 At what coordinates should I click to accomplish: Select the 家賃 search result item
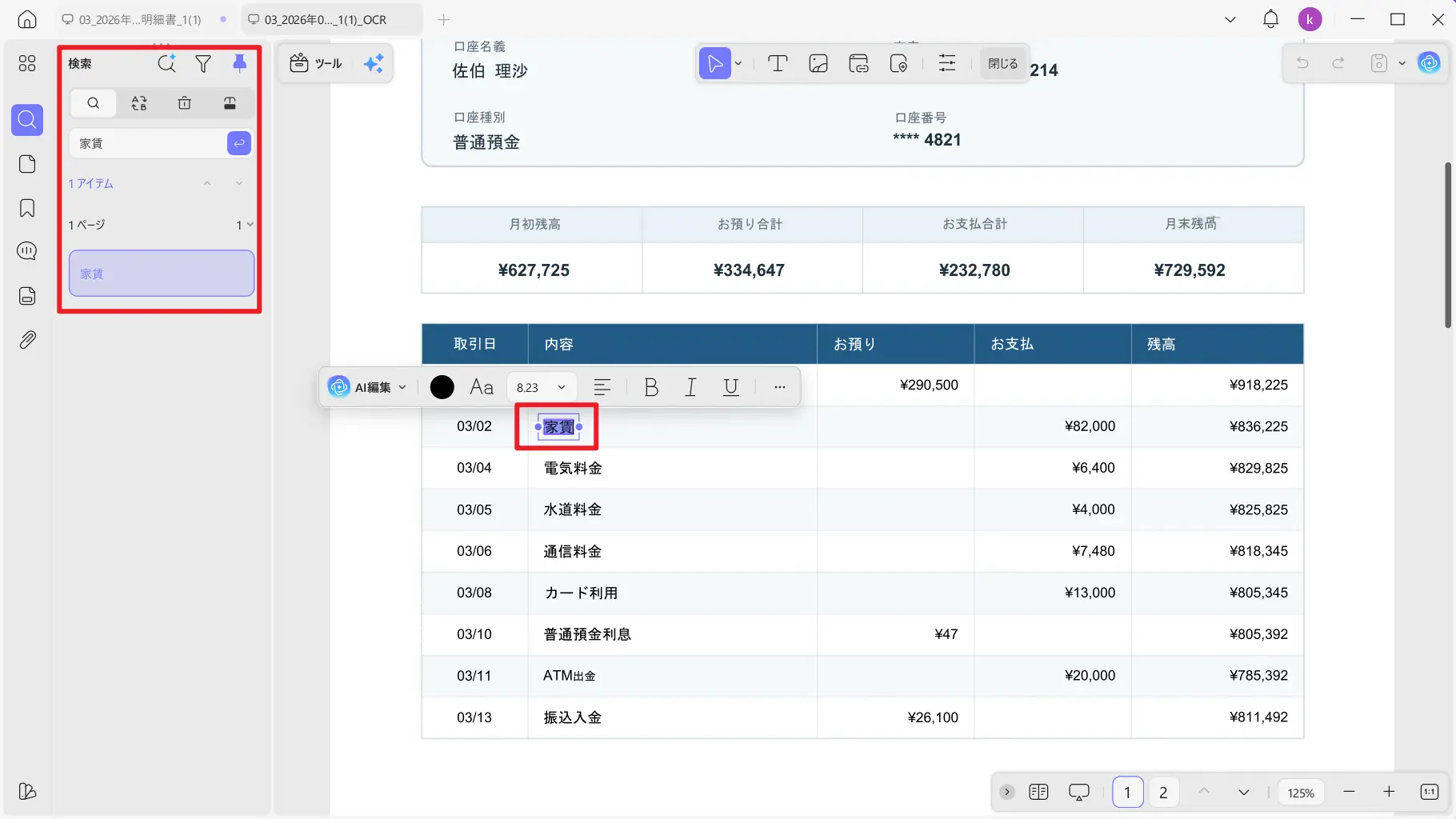click(x=162, y=274)
